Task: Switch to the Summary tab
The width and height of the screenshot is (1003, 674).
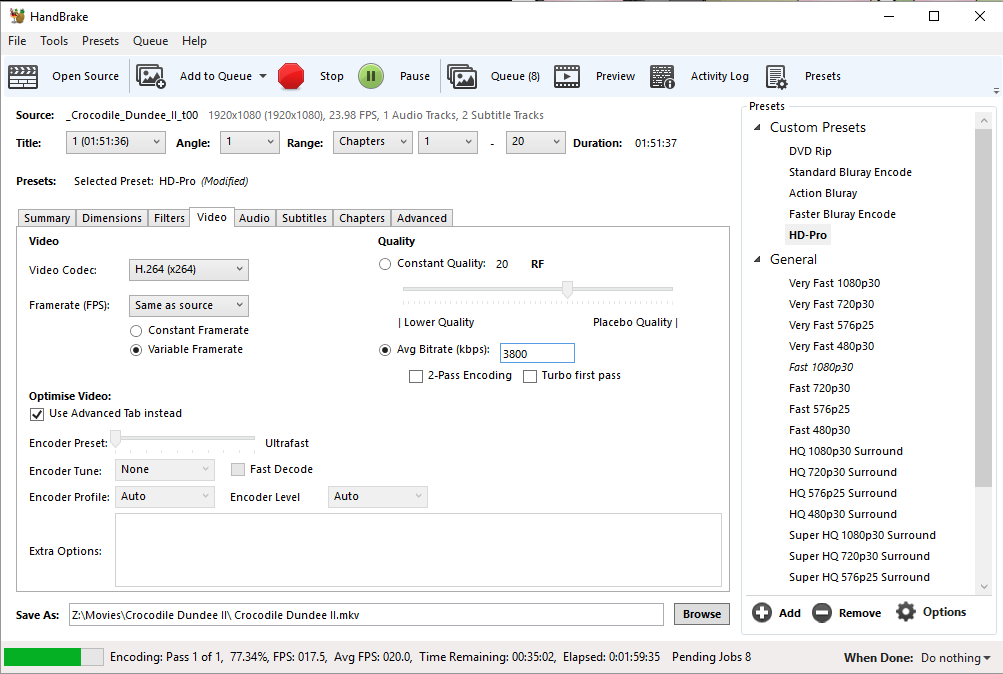Action: pyautogui.click(x=47, y=218)
